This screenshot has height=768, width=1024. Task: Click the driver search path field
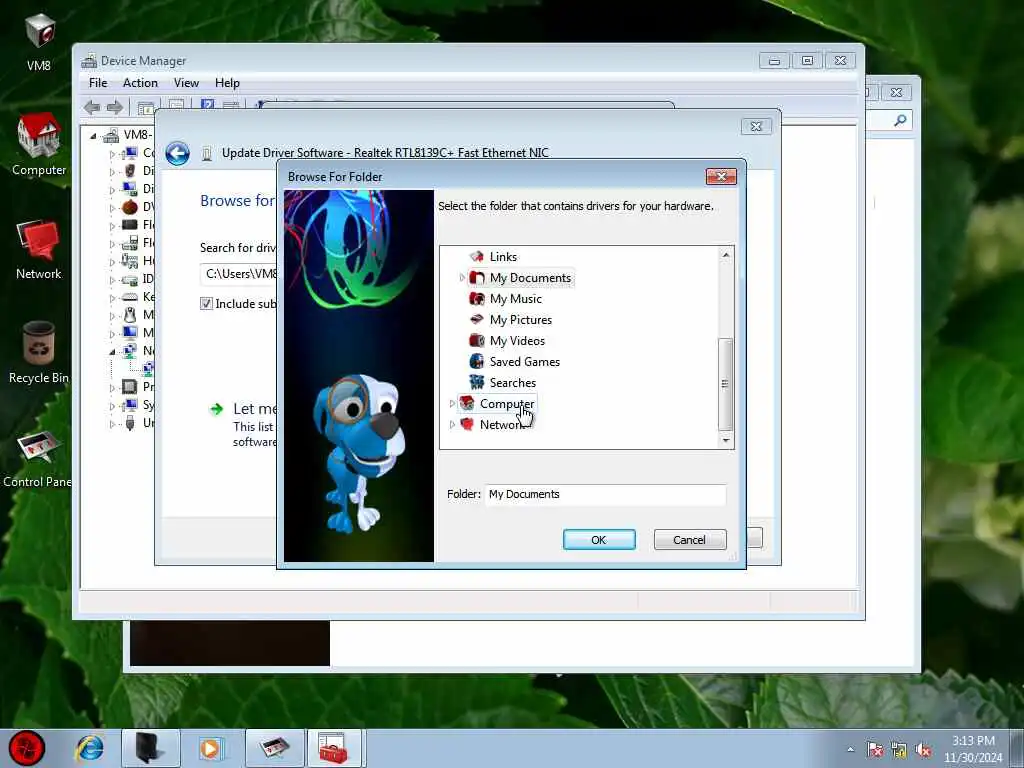click(240, 274)
